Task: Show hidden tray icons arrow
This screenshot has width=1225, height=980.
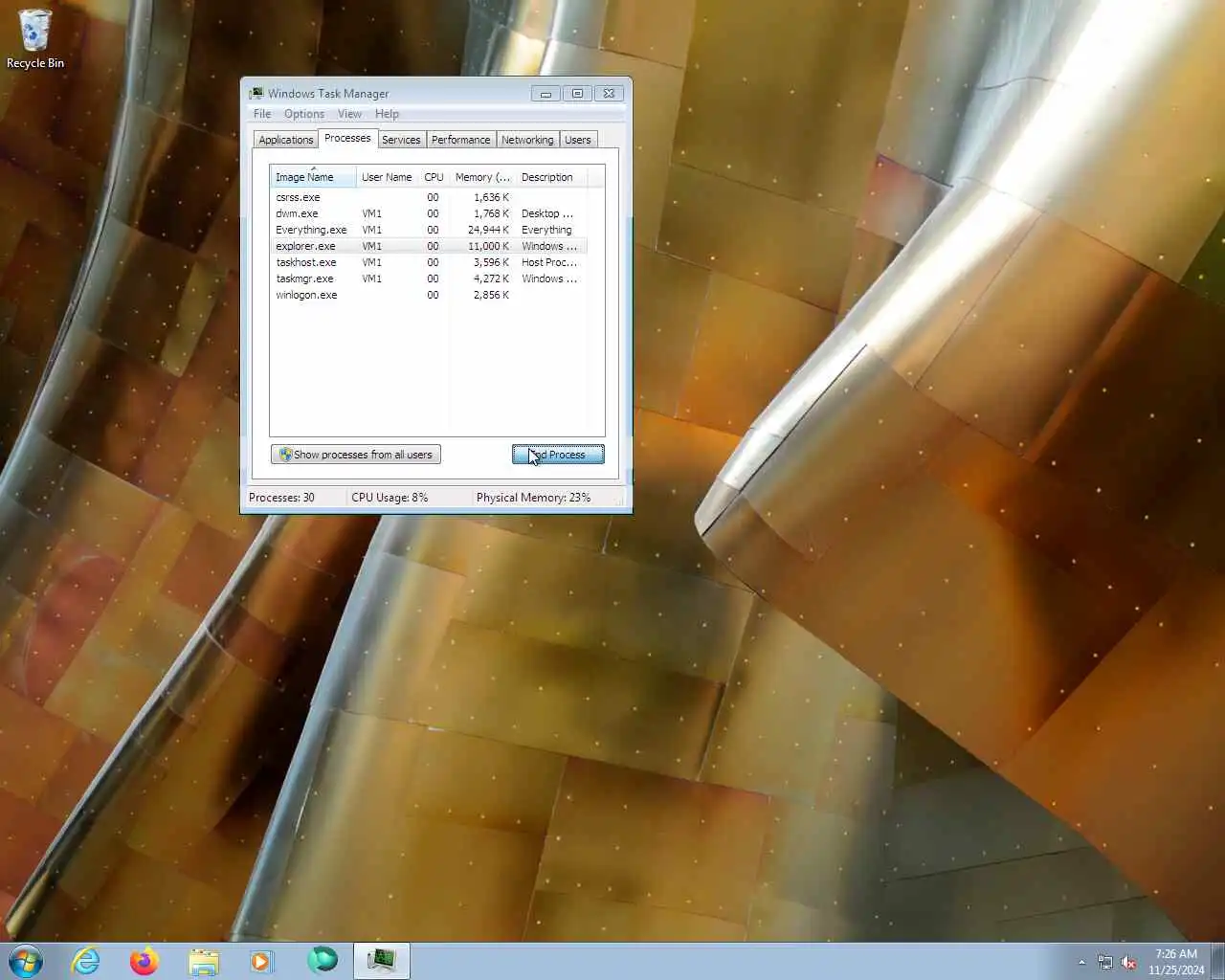Action: (1082, 962)
